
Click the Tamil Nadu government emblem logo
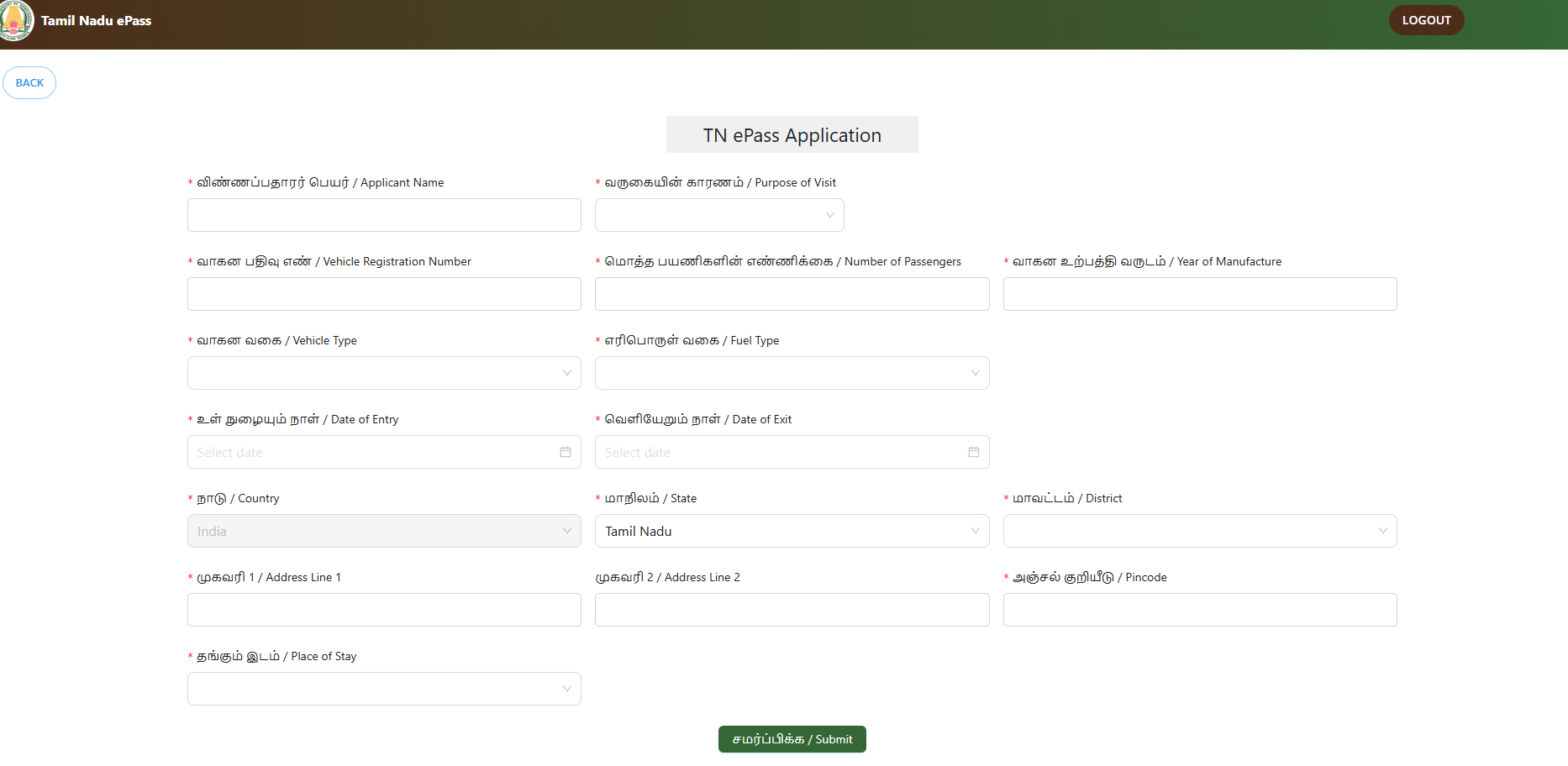pyautogui.click(x=16, y=20)
